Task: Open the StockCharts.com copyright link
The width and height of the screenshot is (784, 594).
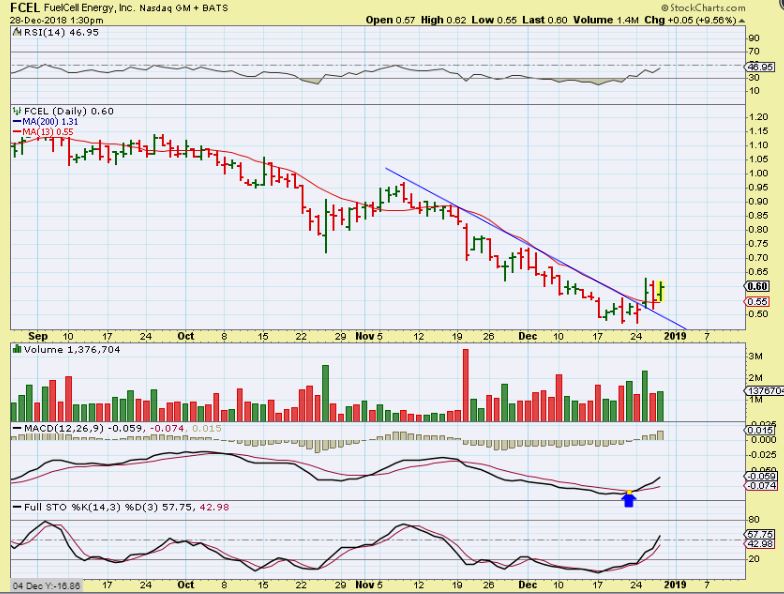Action: pyautogui.click(x=703, y=8)
